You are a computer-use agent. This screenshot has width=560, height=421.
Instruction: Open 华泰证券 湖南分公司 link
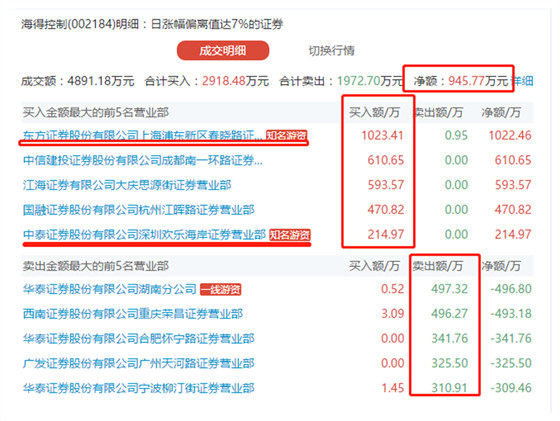pos(109,289)
